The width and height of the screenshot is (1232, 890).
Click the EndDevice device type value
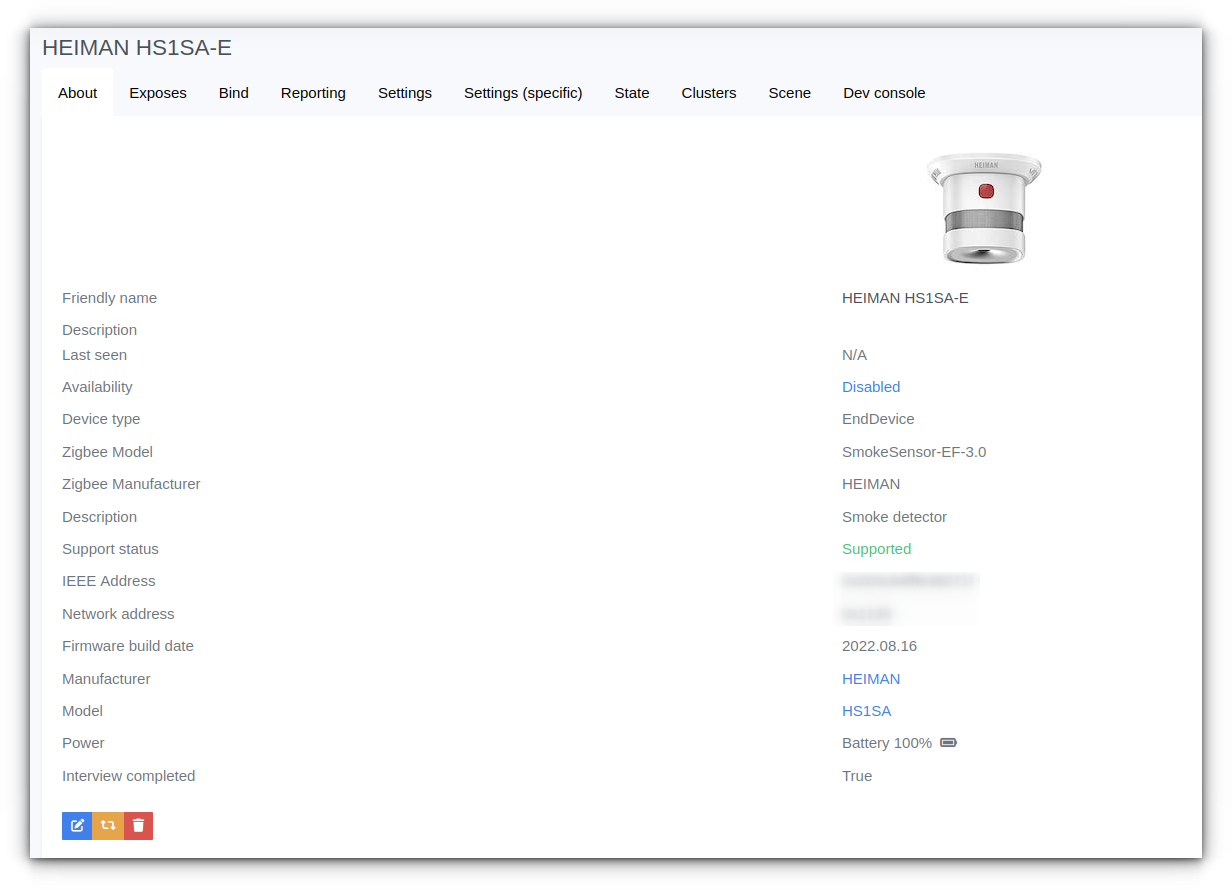coord(878,419)
